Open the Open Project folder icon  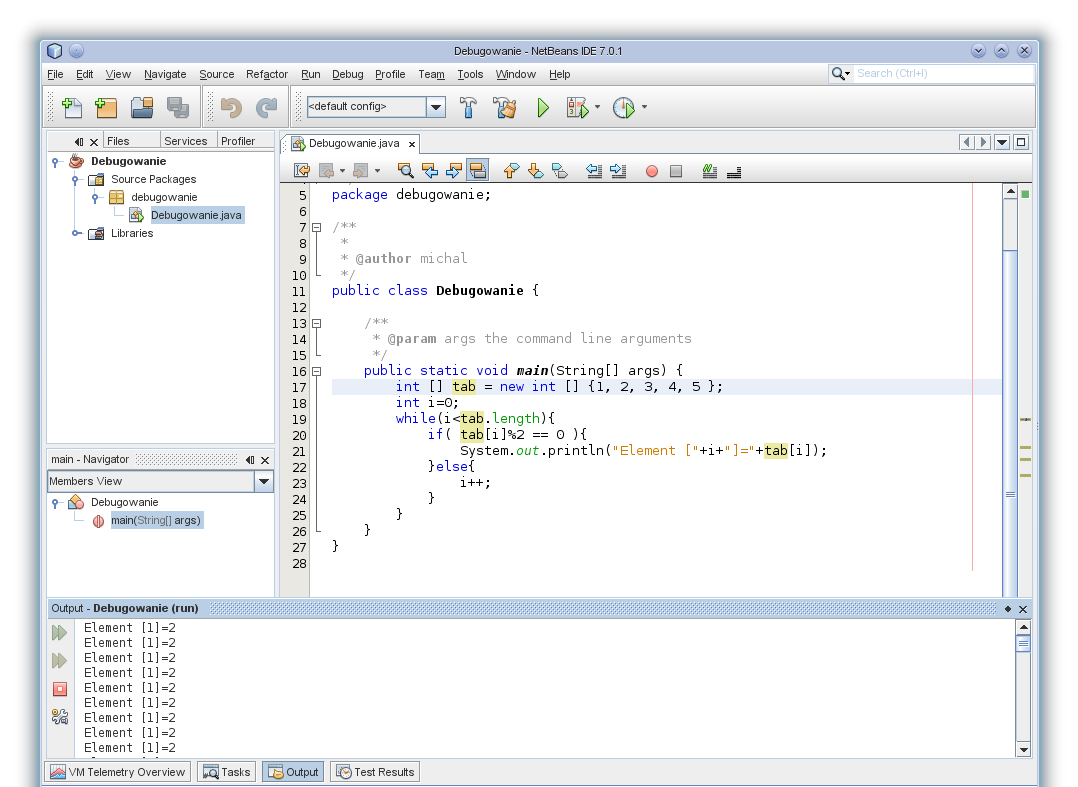[142, 108]
